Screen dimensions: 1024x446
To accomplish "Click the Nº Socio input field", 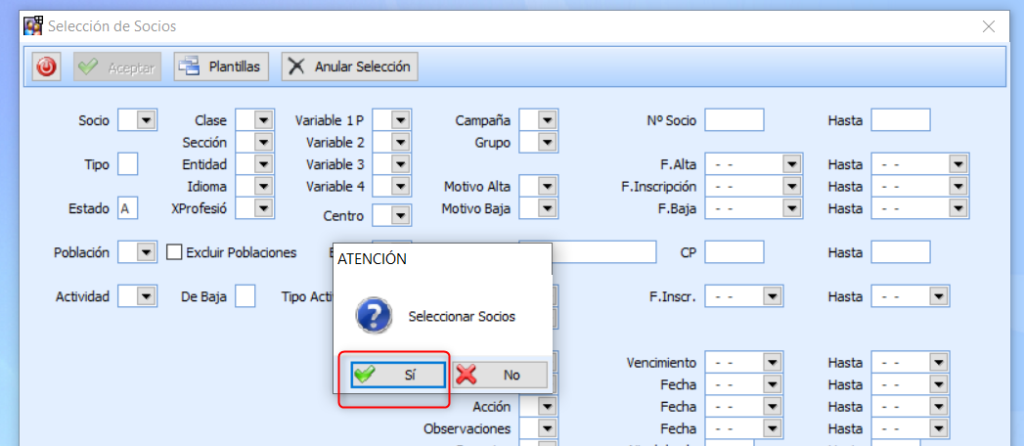I will coord(734,120).
